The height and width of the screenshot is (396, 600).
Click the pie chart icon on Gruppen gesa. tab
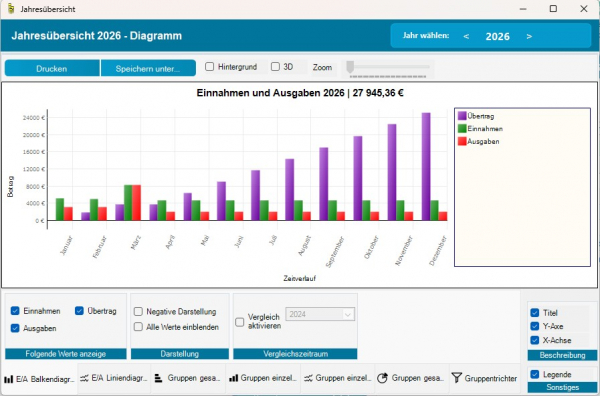click(382, 378)
